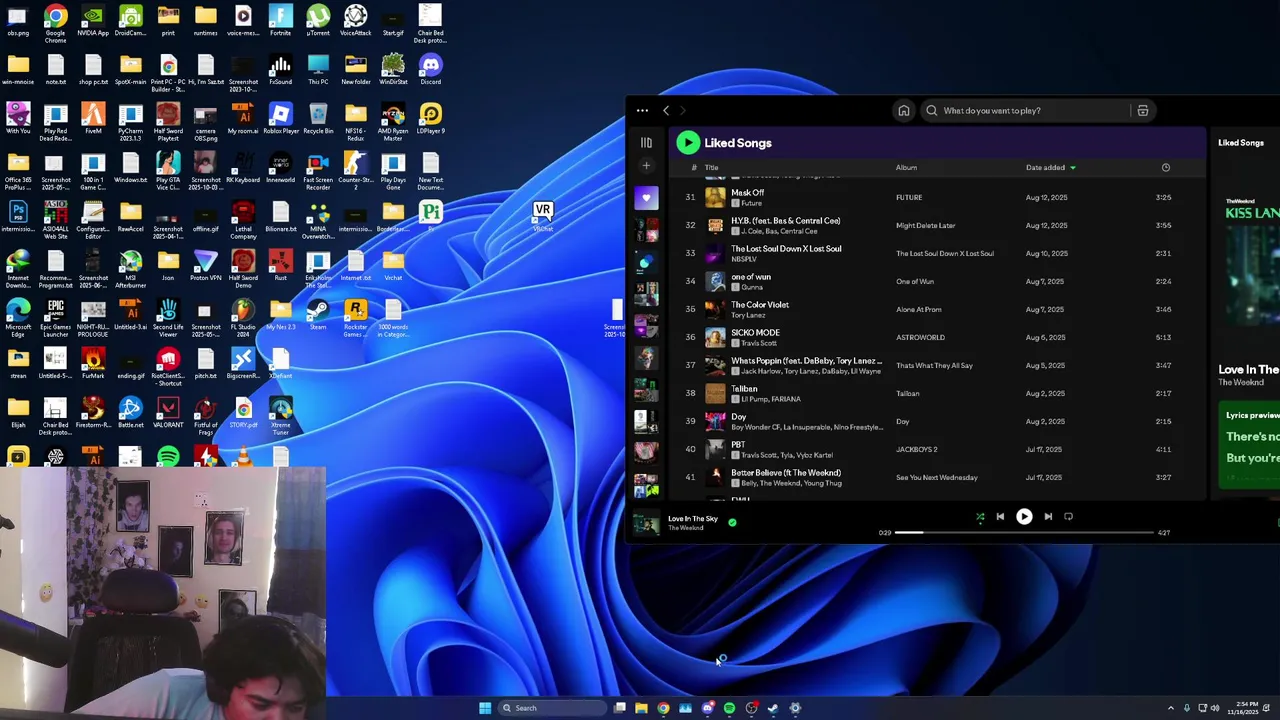1280x720 pixels.
Task: Click now playing album art thumbnail
Action: (646, 523)
